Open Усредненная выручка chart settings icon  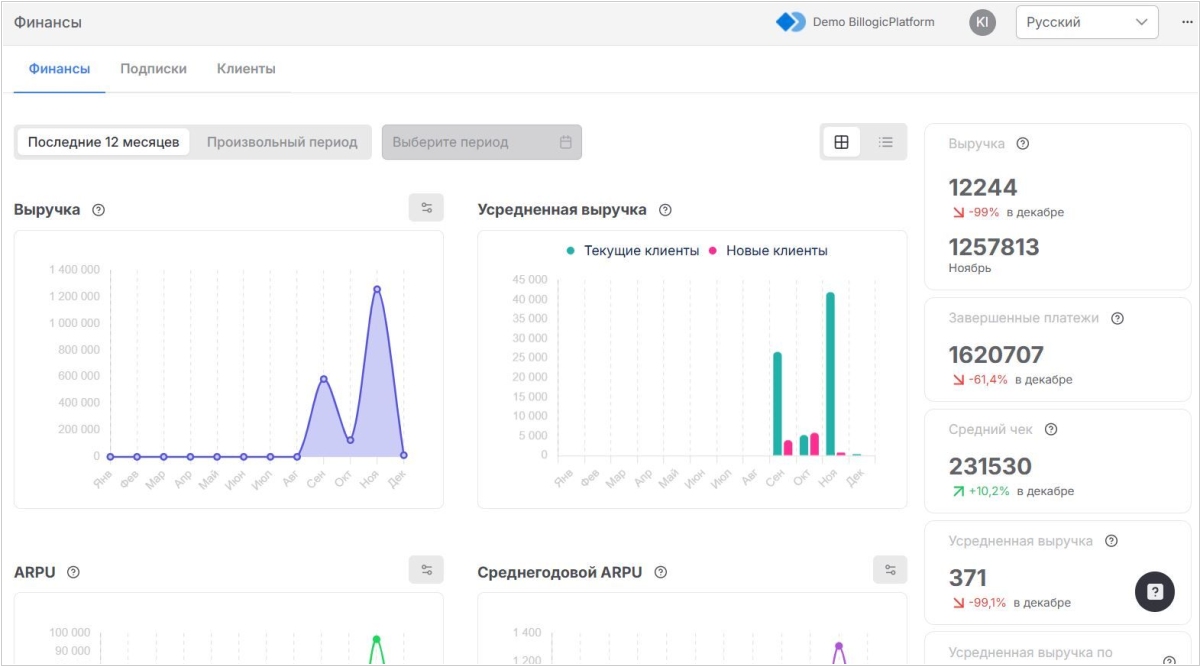click(x=890, y=208)
